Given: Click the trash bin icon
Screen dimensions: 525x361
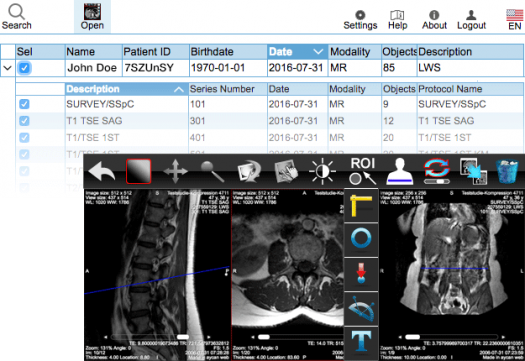Looking at the screenshot, I should (x=508, y=171).
